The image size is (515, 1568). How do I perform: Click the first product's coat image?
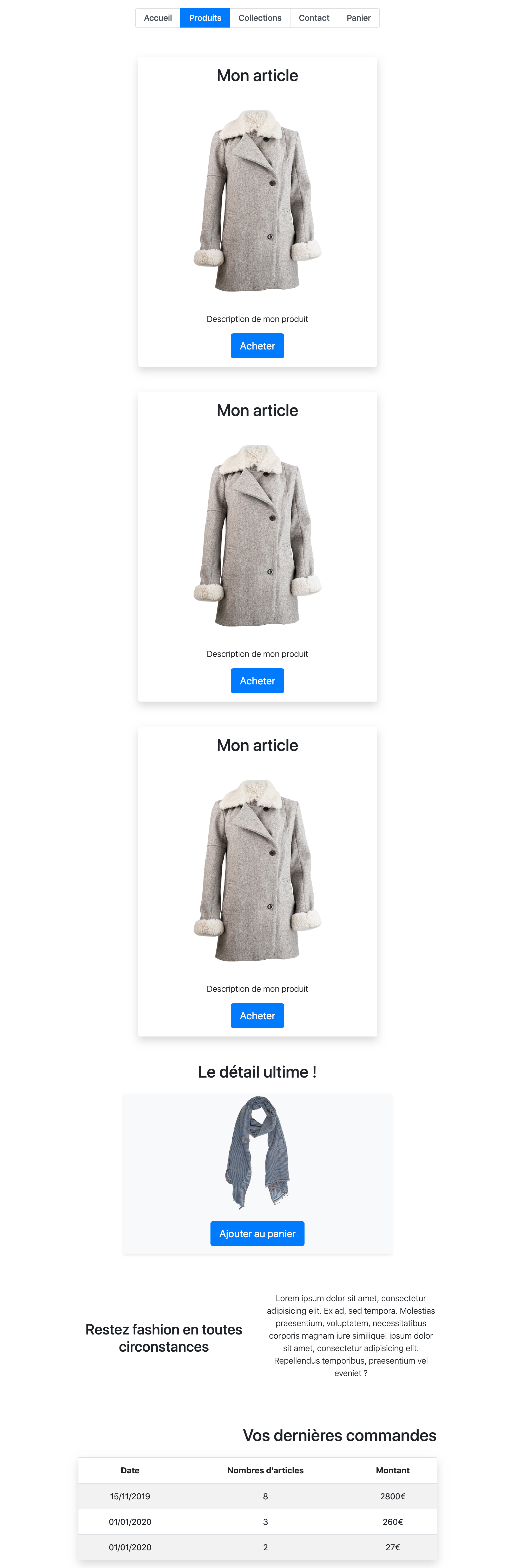pos(257,200)
